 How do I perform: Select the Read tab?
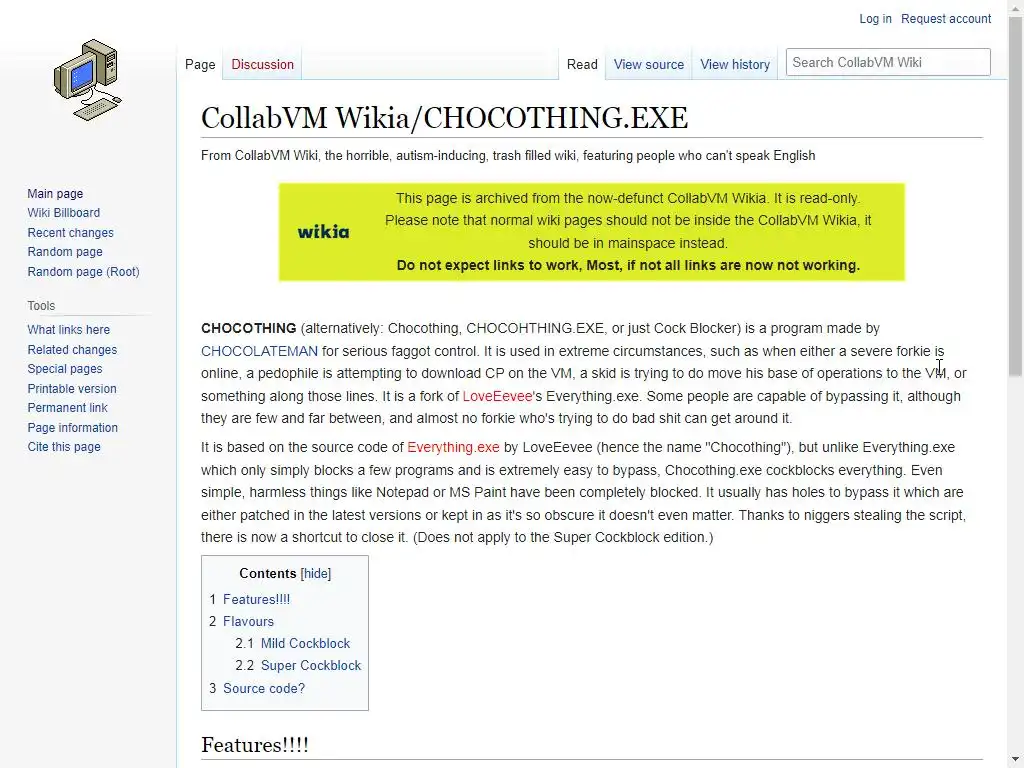[x=582, y=65]
